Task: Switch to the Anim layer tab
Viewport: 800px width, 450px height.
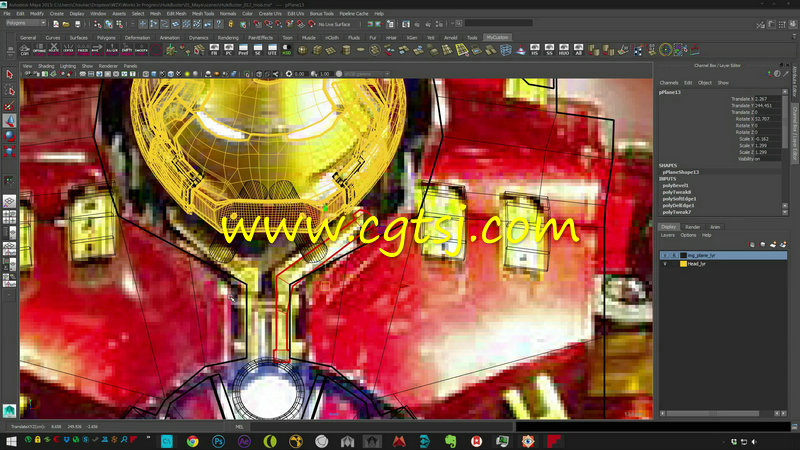Action: [715, 227]
